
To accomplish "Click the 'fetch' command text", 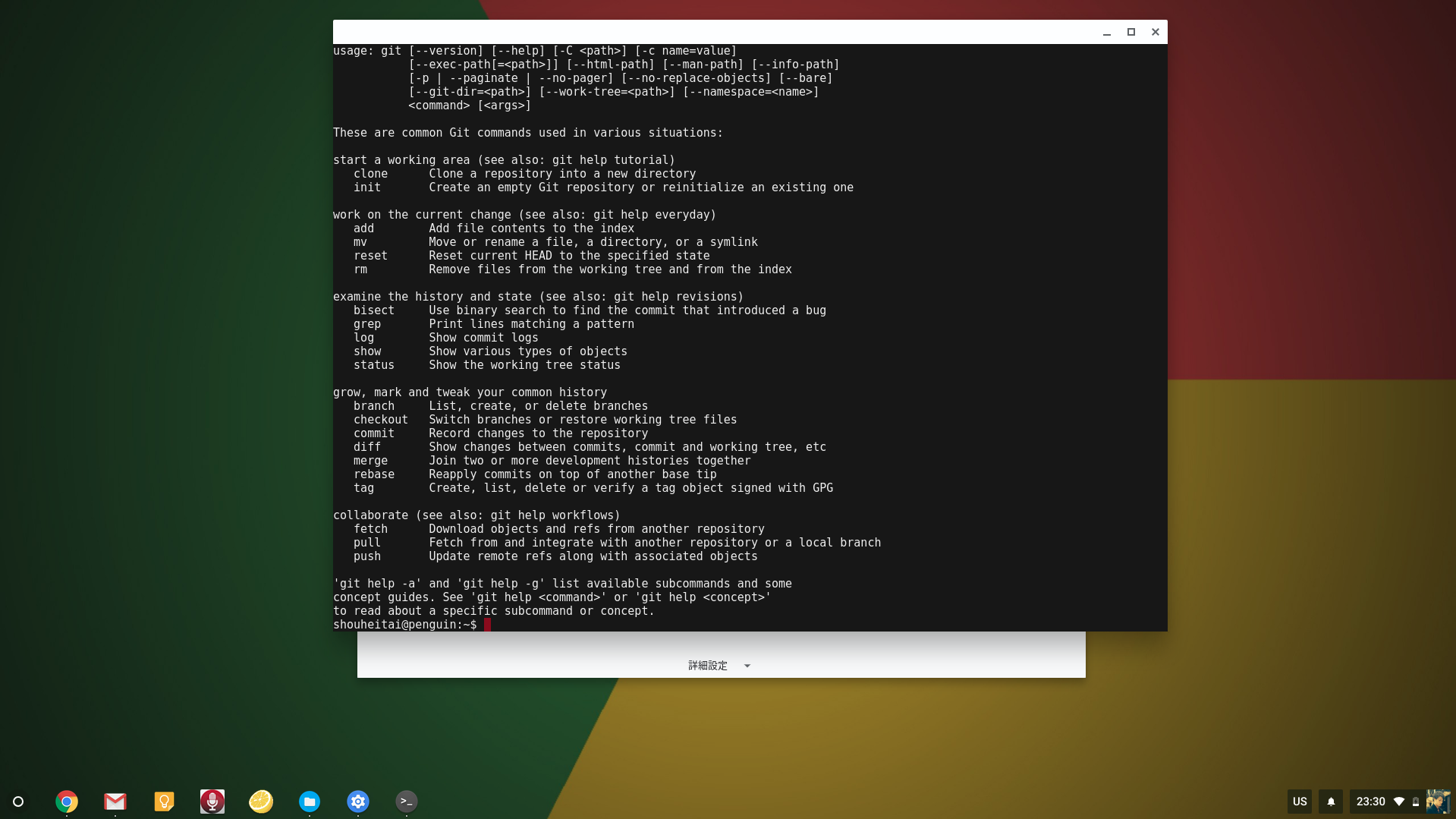I will pos(370,529).
